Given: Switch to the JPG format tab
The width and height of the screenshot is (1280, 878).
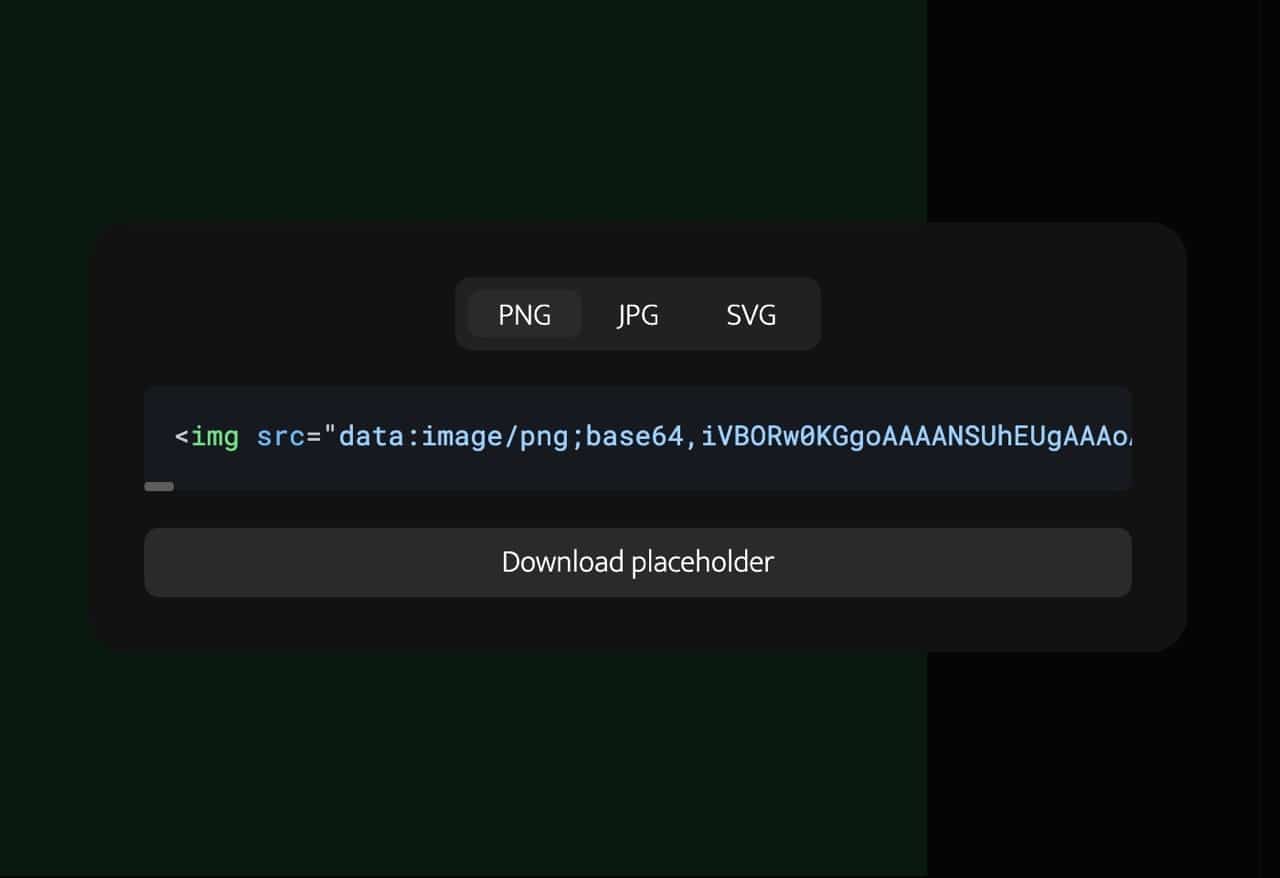Looking at the screenshot, I should 638,314.
